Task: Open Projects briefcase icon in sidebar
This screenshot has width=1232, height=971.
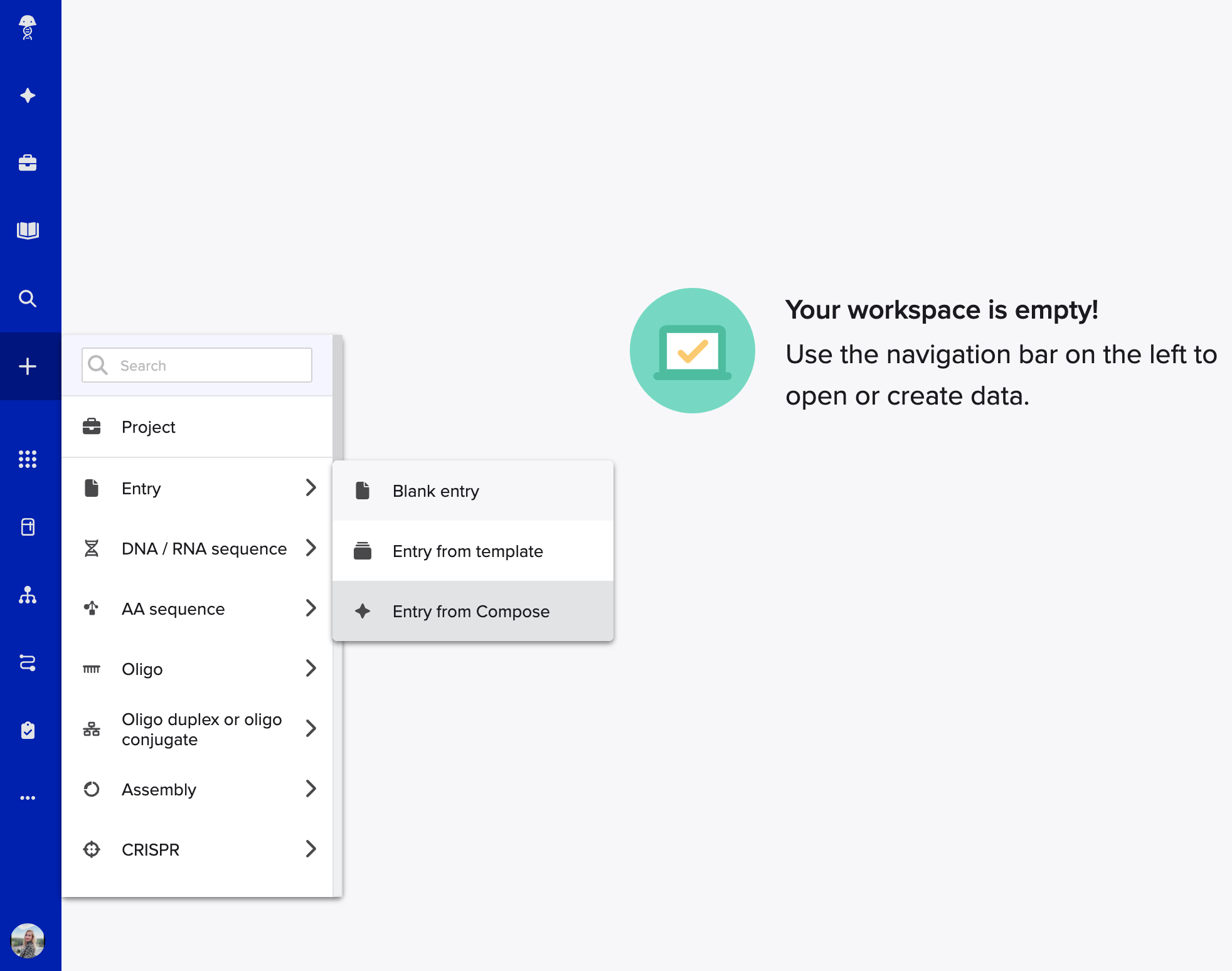Action: click(x=28, y=163)
